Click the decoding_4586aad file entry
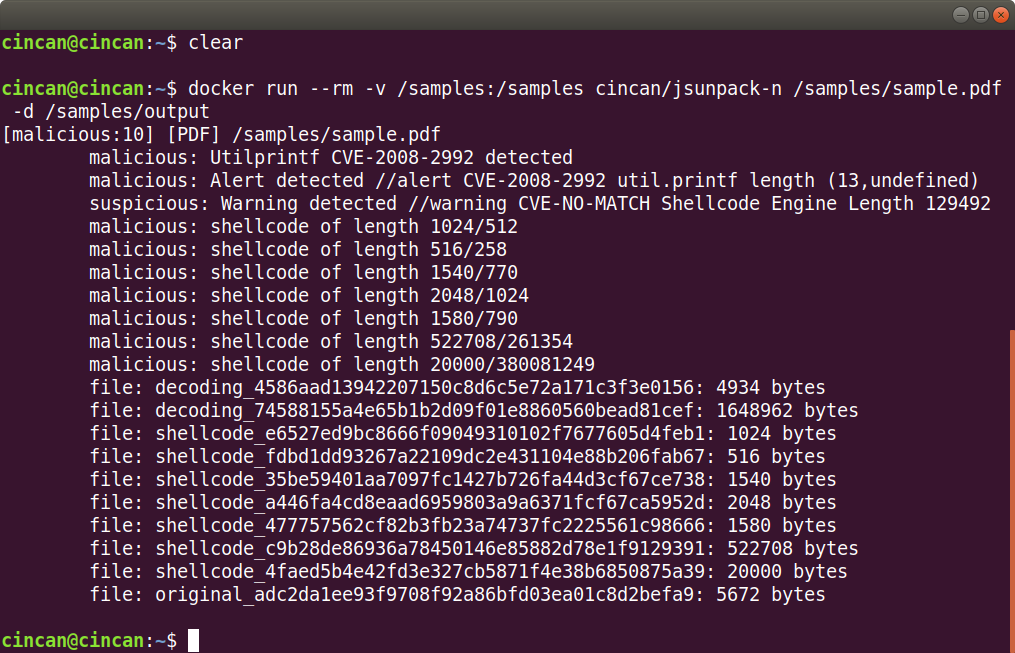Image resolution: width=1015 pixels, height=653 pixels. click(x=457, y=388)
